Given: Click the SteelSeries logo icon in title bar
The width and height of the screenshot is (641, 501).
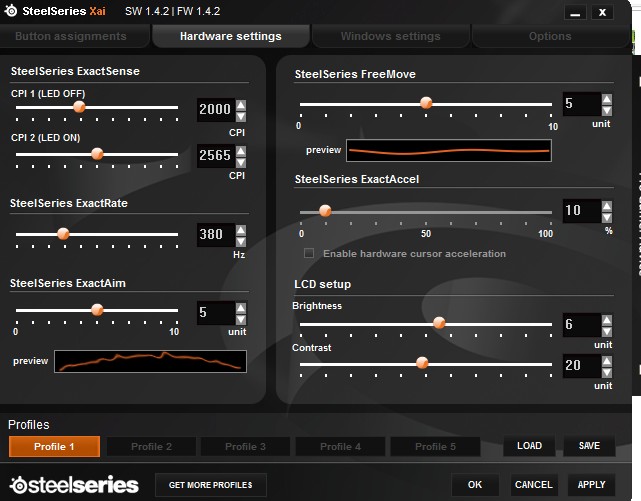Looking at the screenshot, I should point(11,11).
